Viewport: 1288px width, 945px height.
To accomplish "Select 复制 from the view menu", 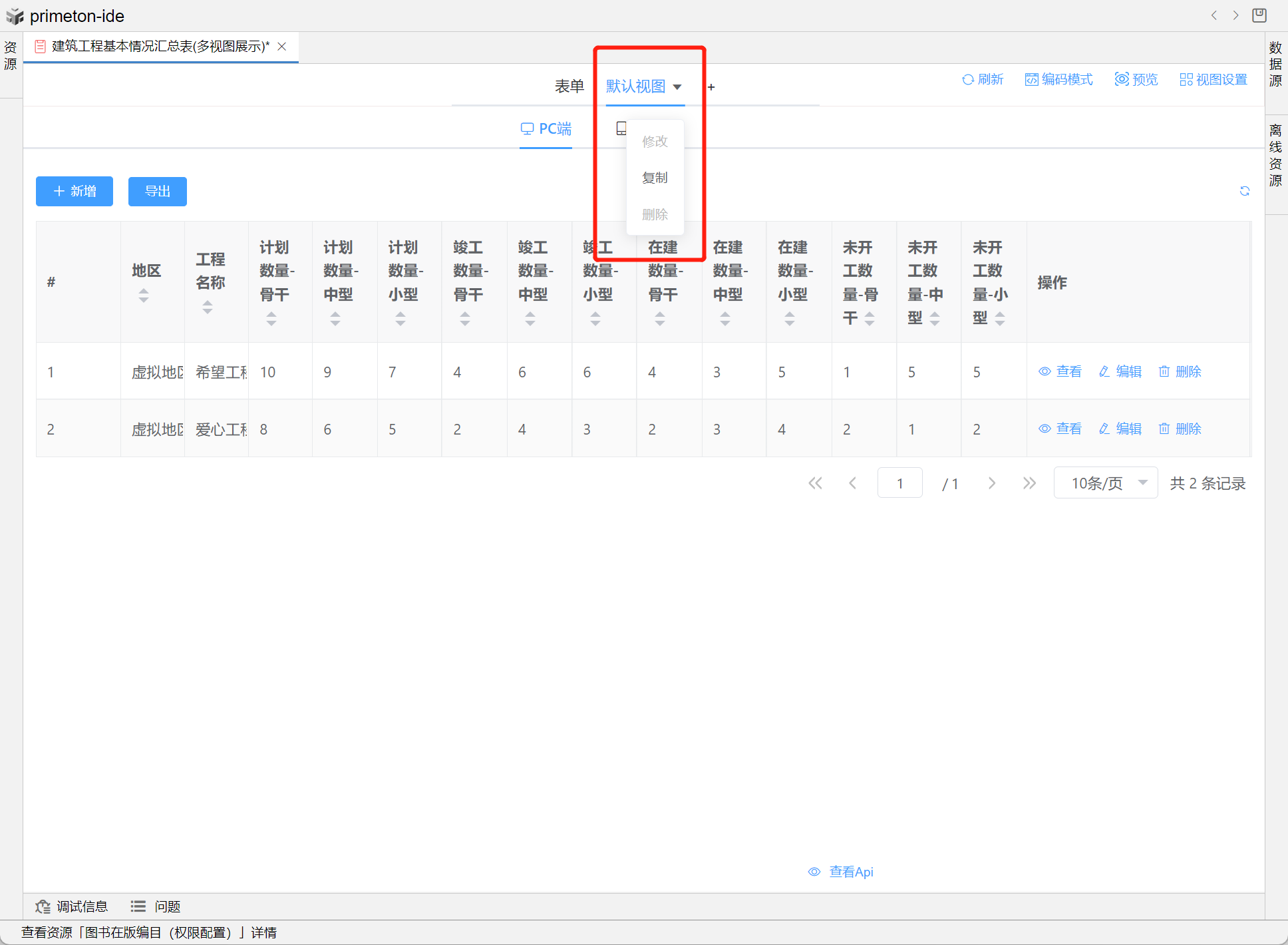I will 655,178.
